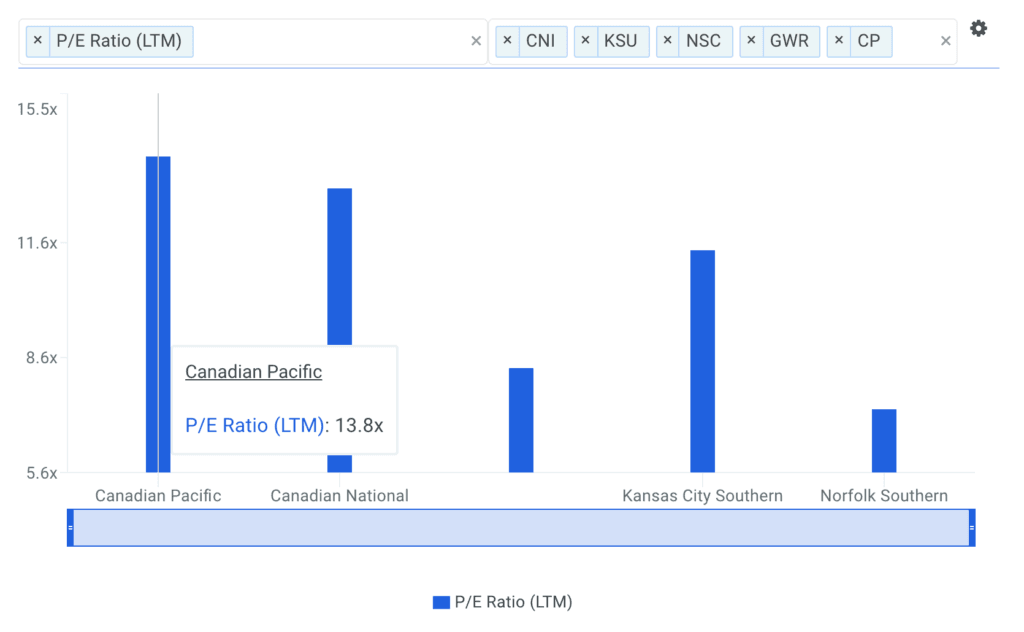The height and width of the screenshot is (632, 1024).
Task: Remove the P/E Ratio (LTM) metric tag
Action: coord(38,41)
